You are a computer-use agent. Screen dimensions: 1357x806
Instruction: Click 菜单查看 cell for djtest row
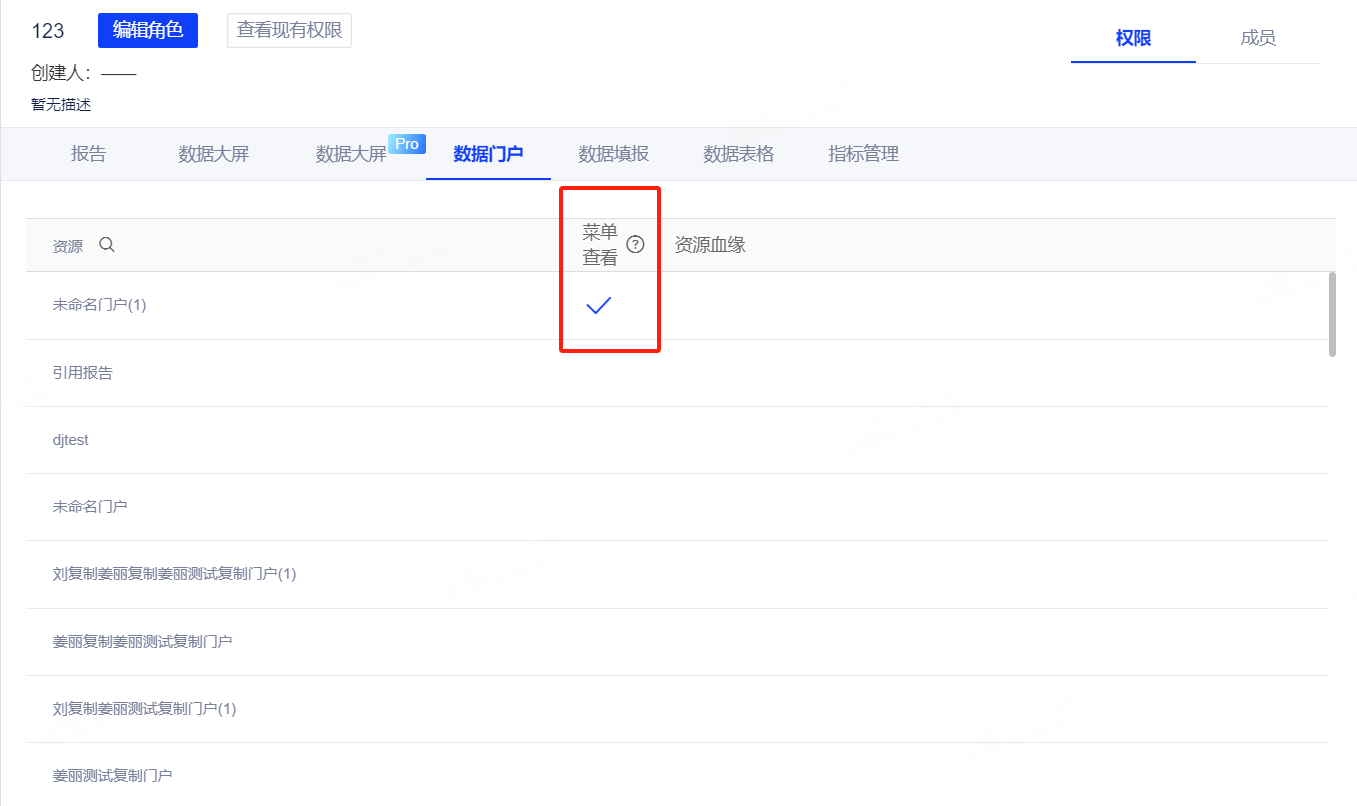(598, 440)
